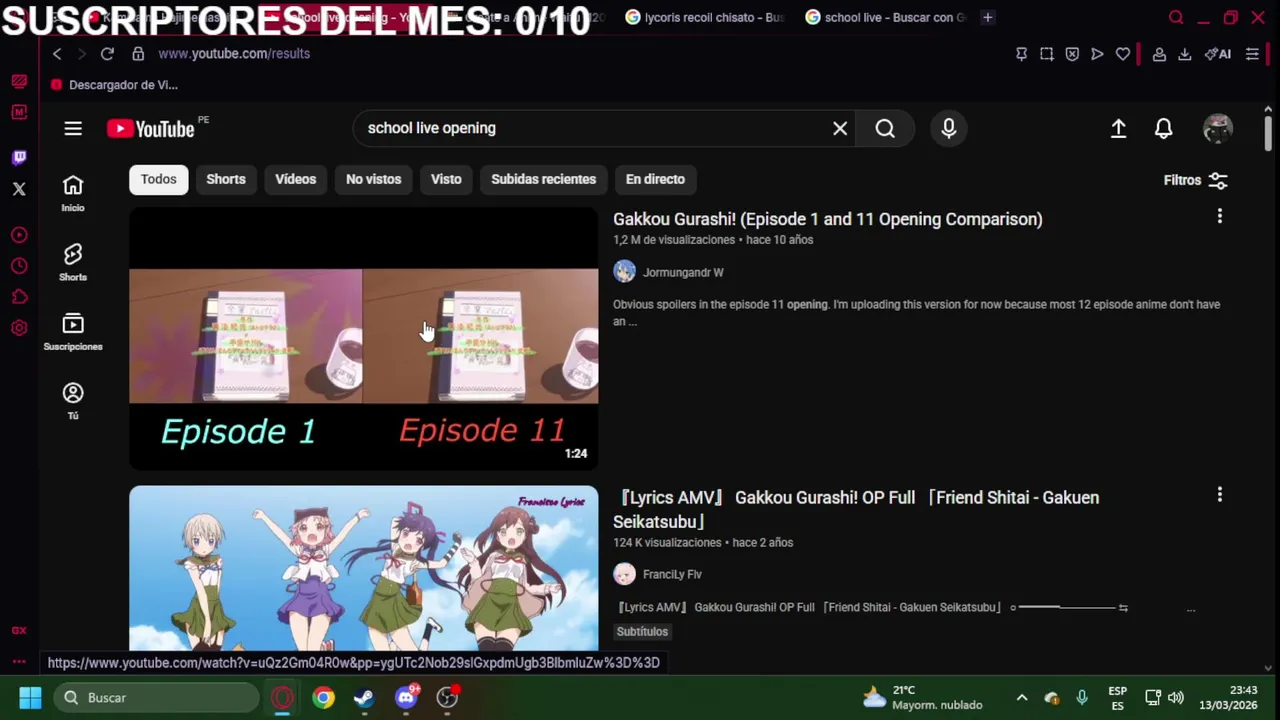Open the browser downloads arrow icon
Image resolution: width=1280 pixels, height=720 pixels.
click(x=1185, y=54)
